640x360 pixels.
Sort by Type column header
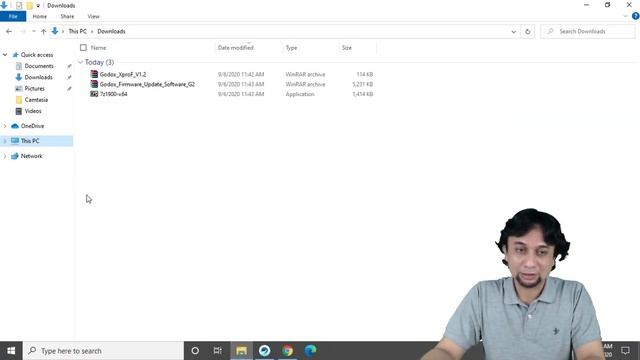coord(291,48)
